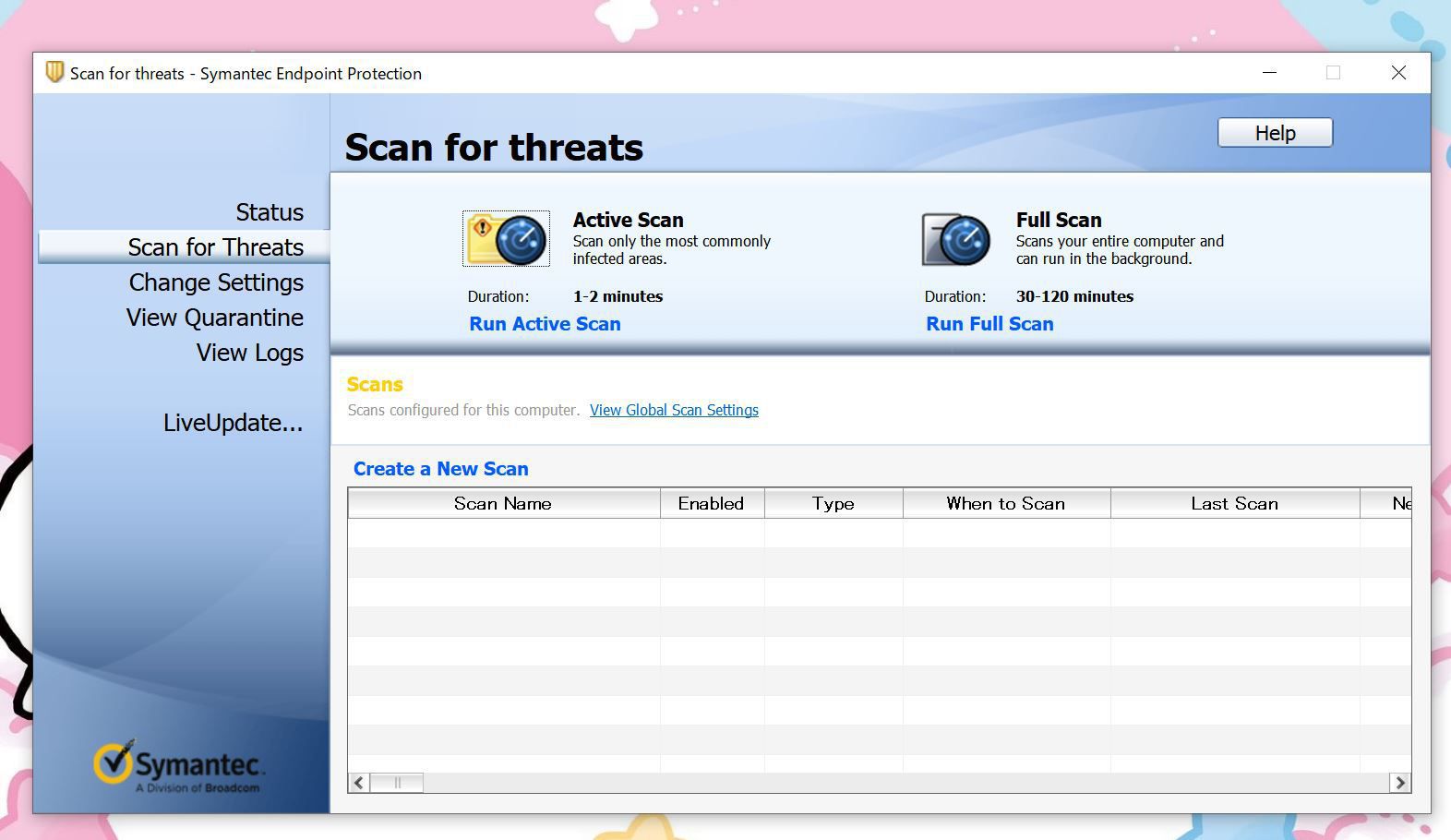Open the Status page
The image size is (1451, 840).
[270, 212]
